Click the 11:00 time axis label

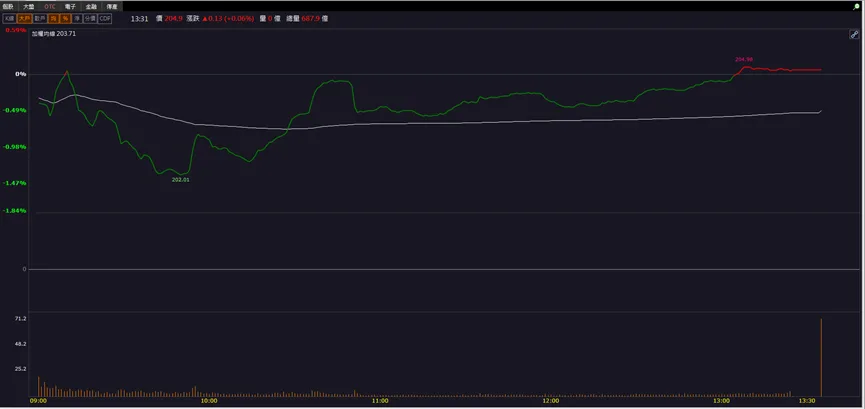pyautogui.click(x=380, y=401)
